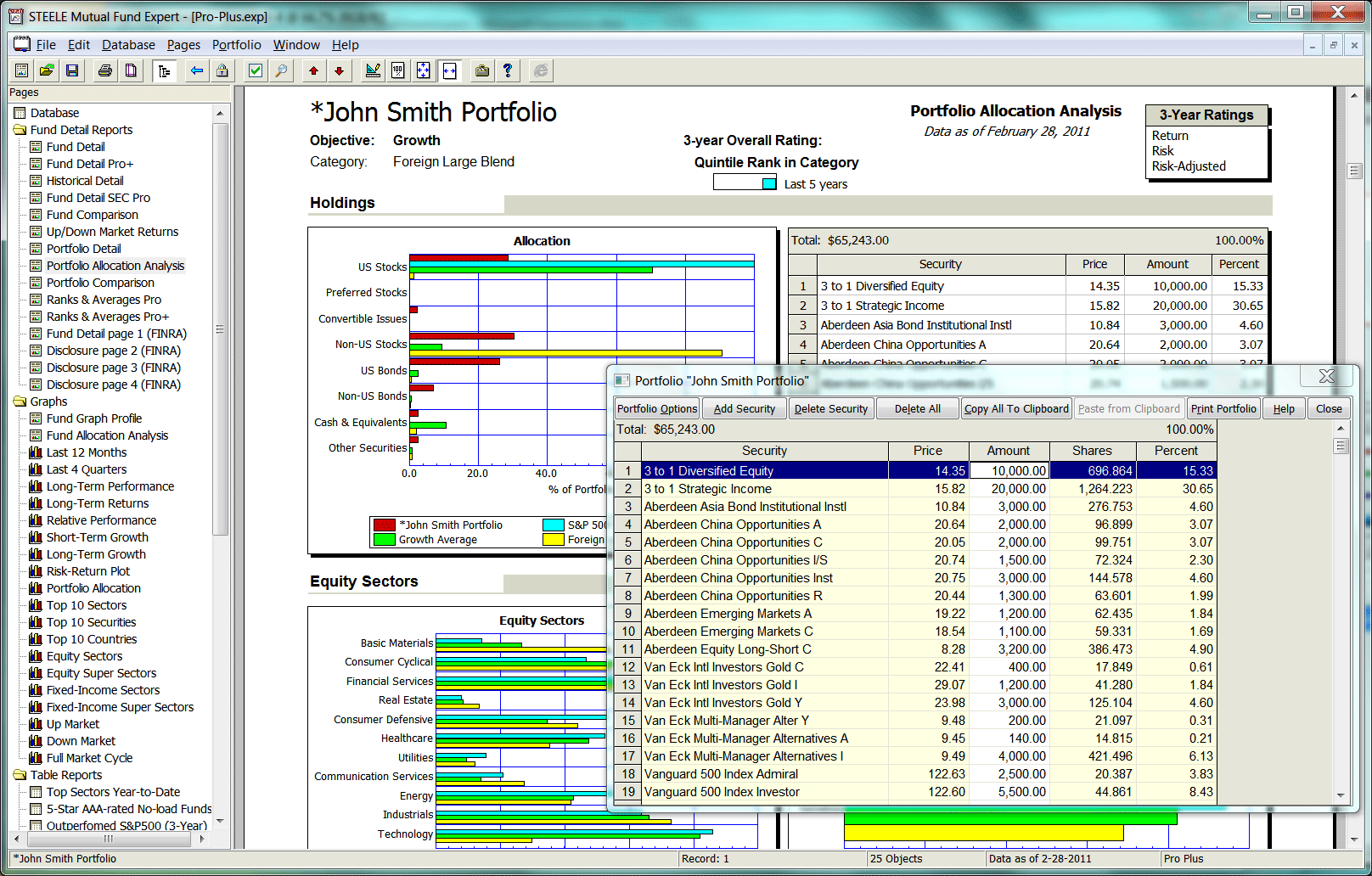Open the Portfolio menu
Image resolution: width=1372 pixels, height=876 pixels.
pos(237,45)
